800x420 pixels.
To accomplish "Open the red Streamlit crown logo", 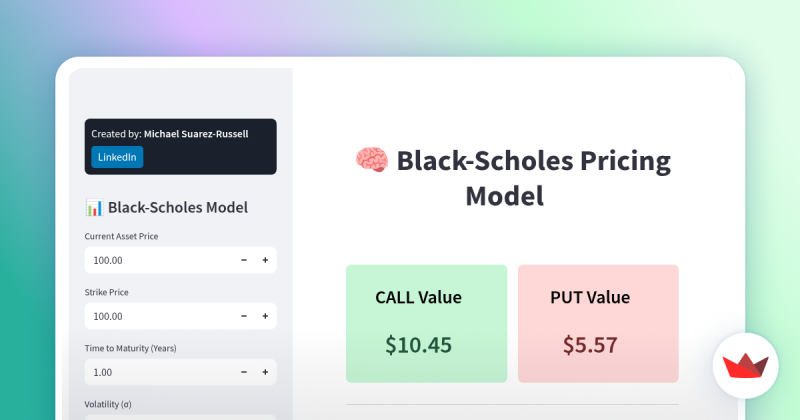I will 745,366.
